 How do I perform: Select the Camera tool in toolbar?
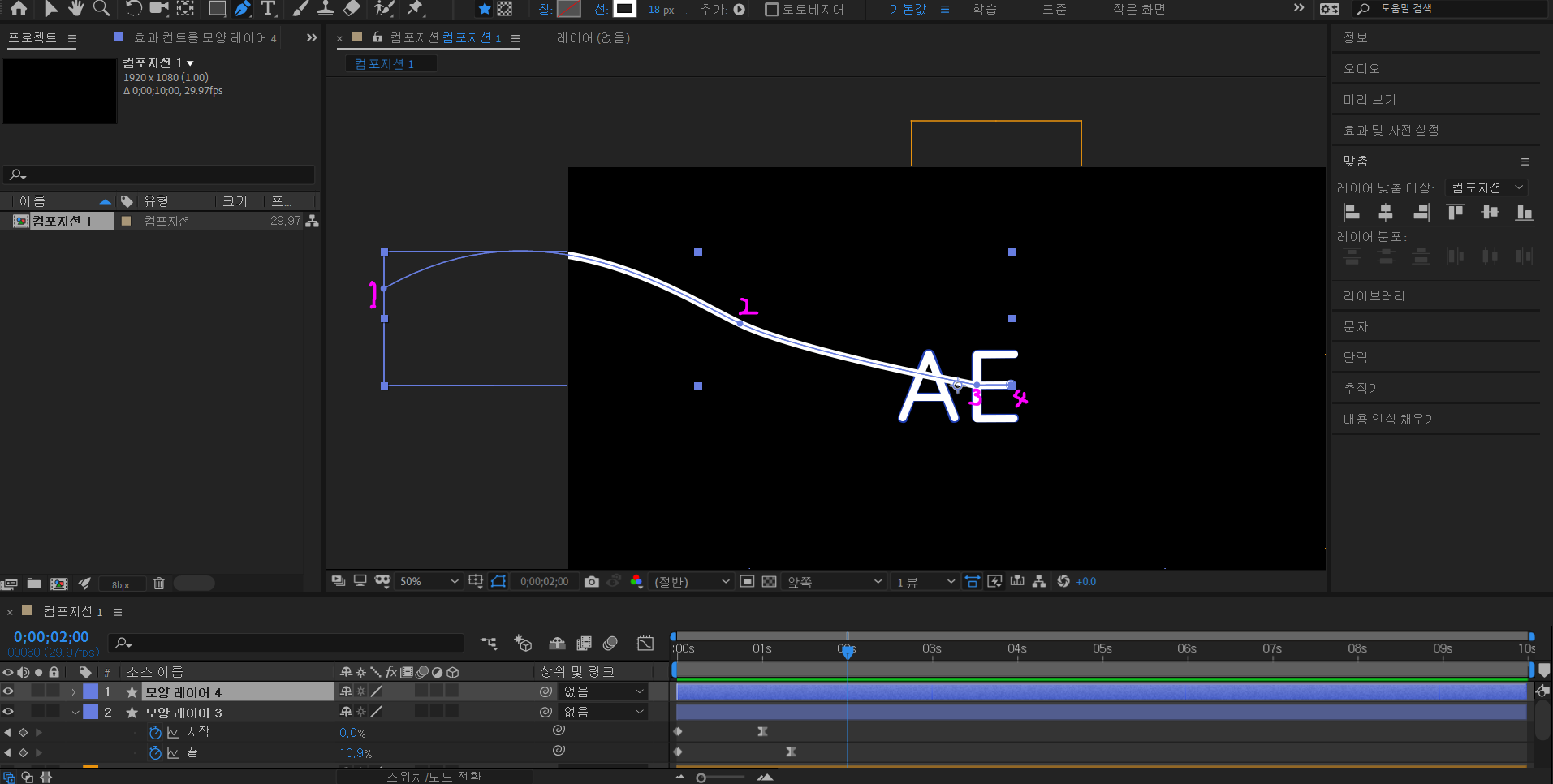[x=159, y=8]
